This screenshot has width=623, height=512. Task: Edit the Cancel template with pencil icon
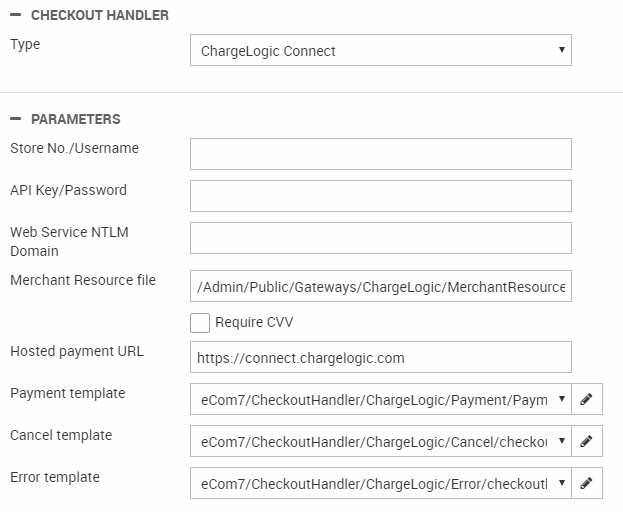point(587,442)
